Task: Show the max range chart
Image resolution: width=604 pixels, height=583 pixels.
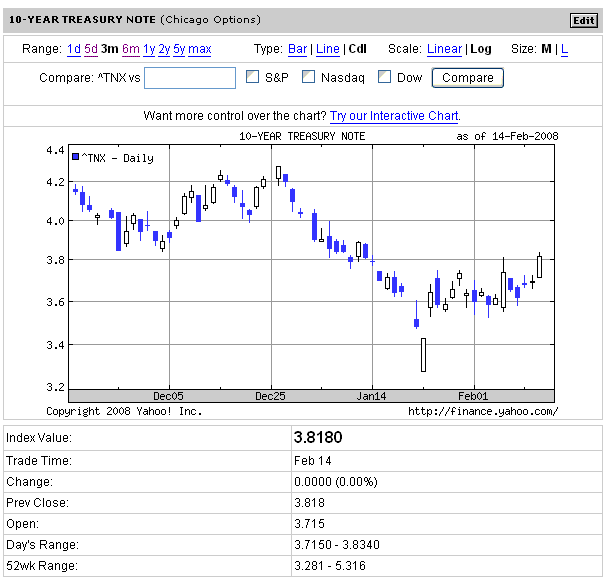Action: coord(199,49)
